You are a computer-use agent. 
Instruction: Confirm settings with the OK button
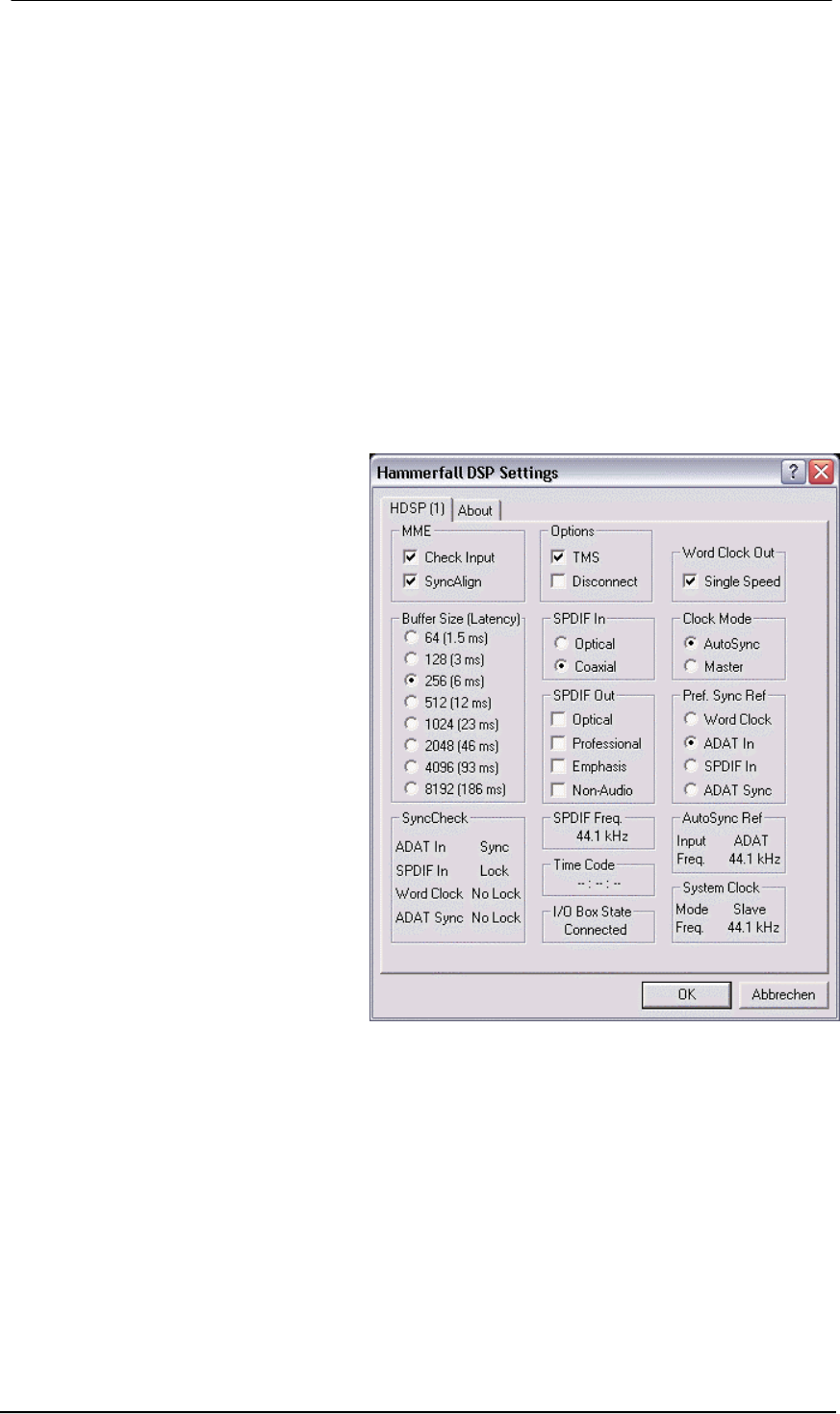686,994
